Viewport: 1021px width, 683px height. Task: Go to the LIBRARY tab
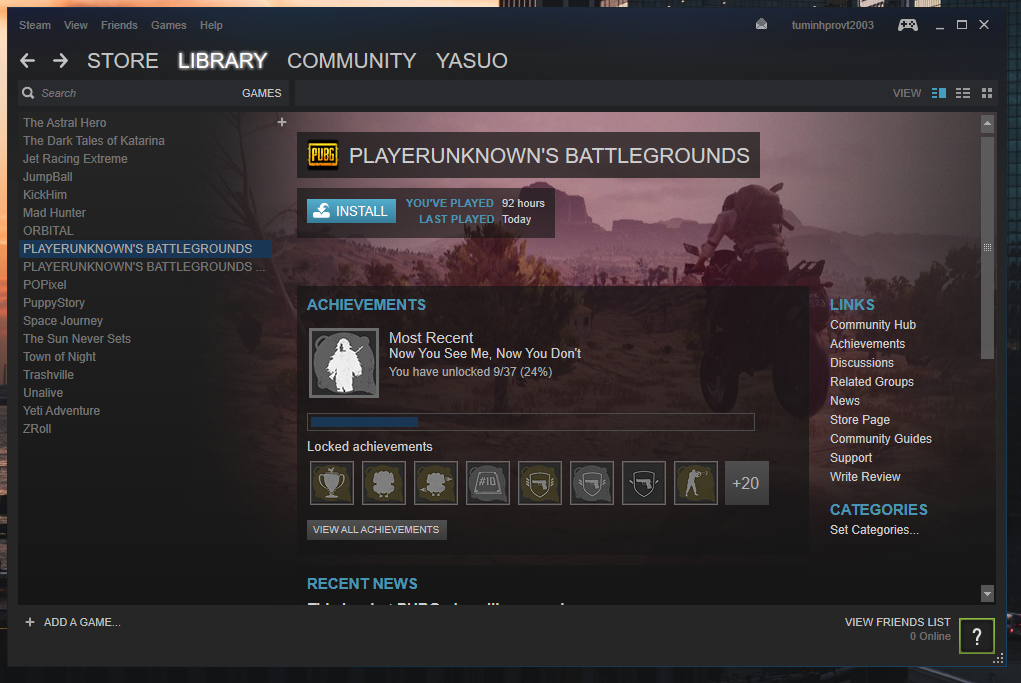(223, 61)
